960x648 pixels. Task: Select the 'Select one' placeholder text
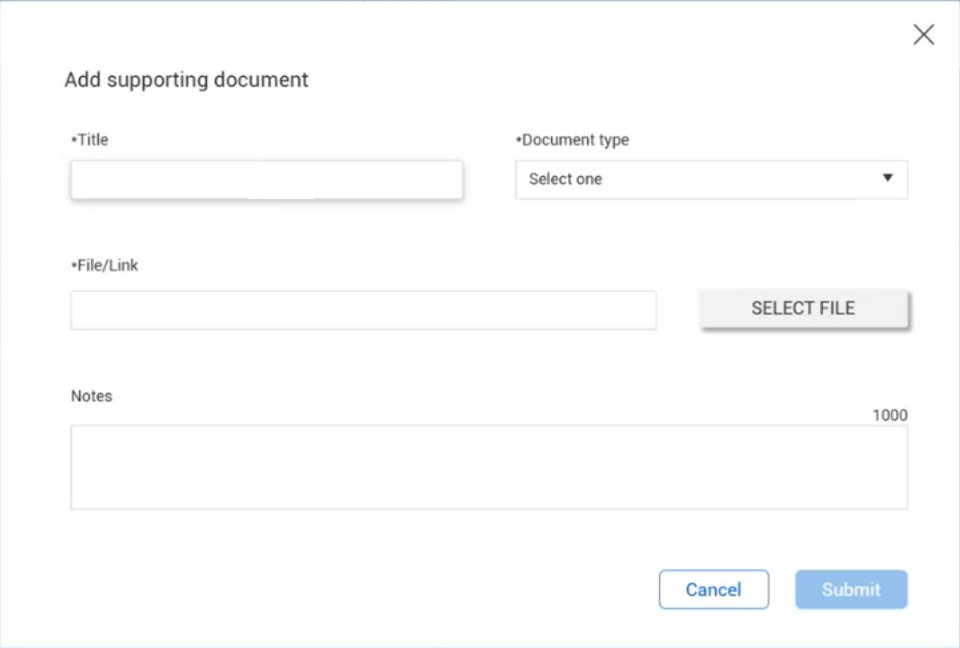point(566,180)
